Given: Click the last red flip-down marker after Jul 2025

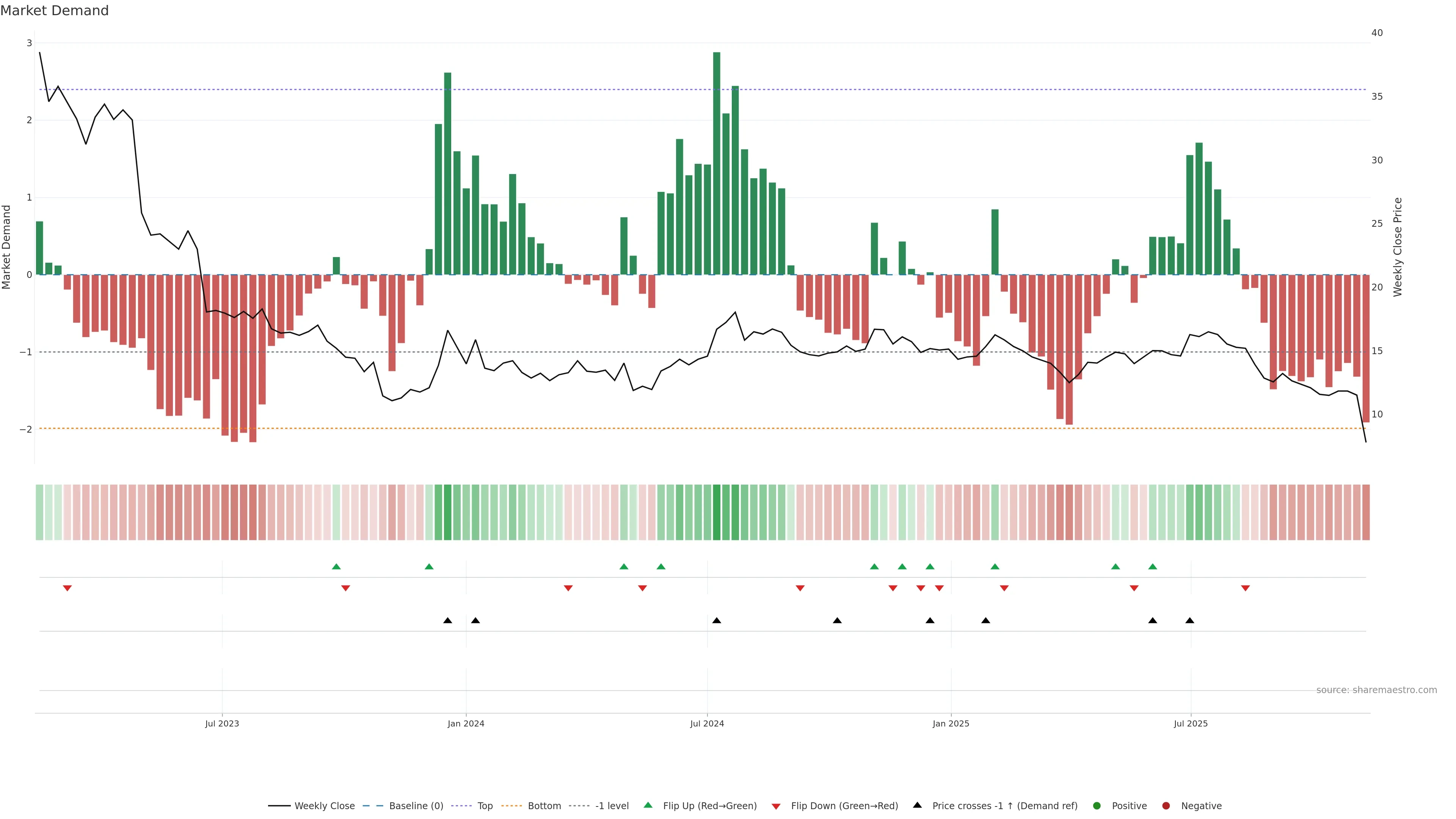Looking at the screenshot, I should pos(1245,588).
